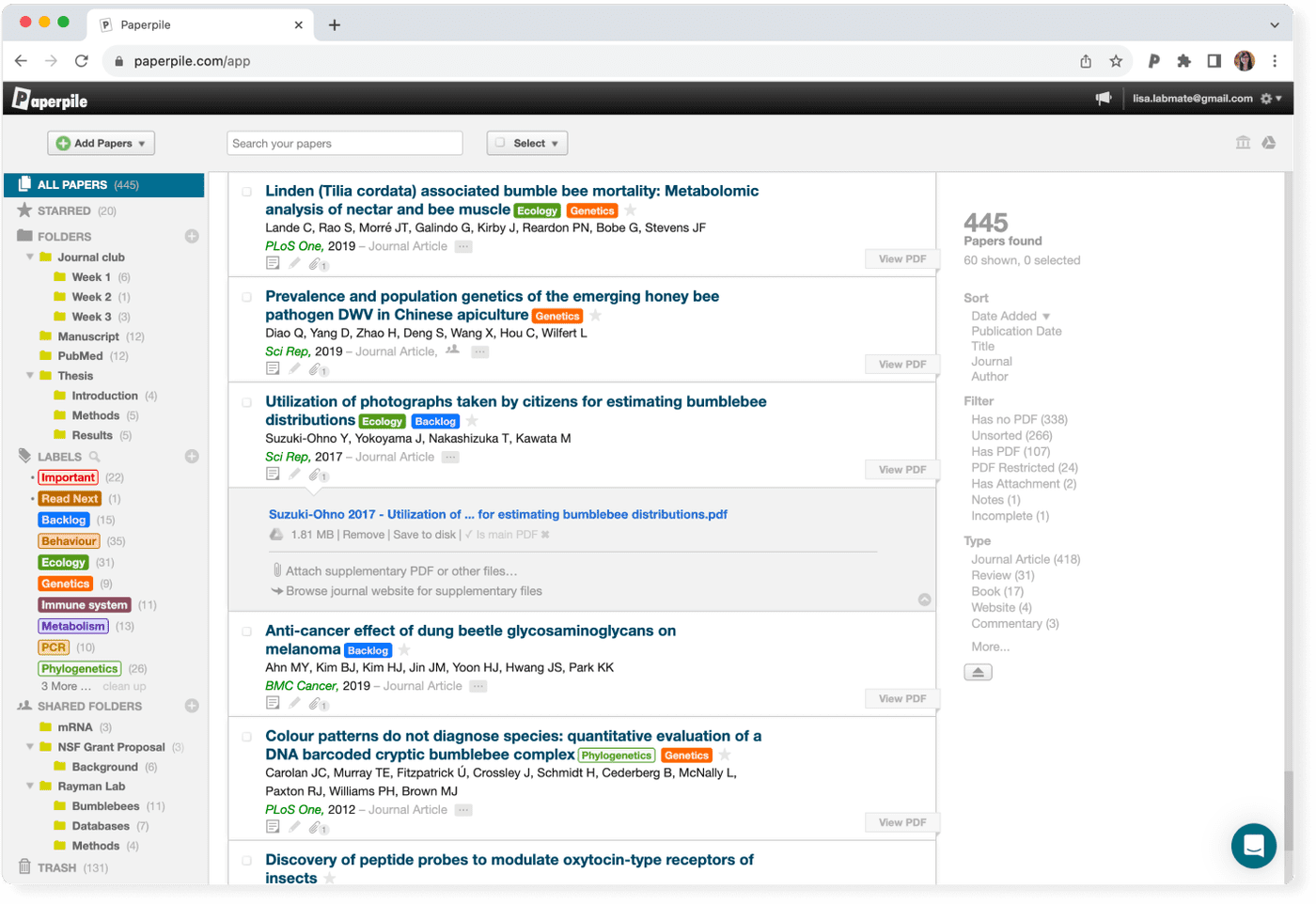Open the Google Drive sync icon

1271,142
